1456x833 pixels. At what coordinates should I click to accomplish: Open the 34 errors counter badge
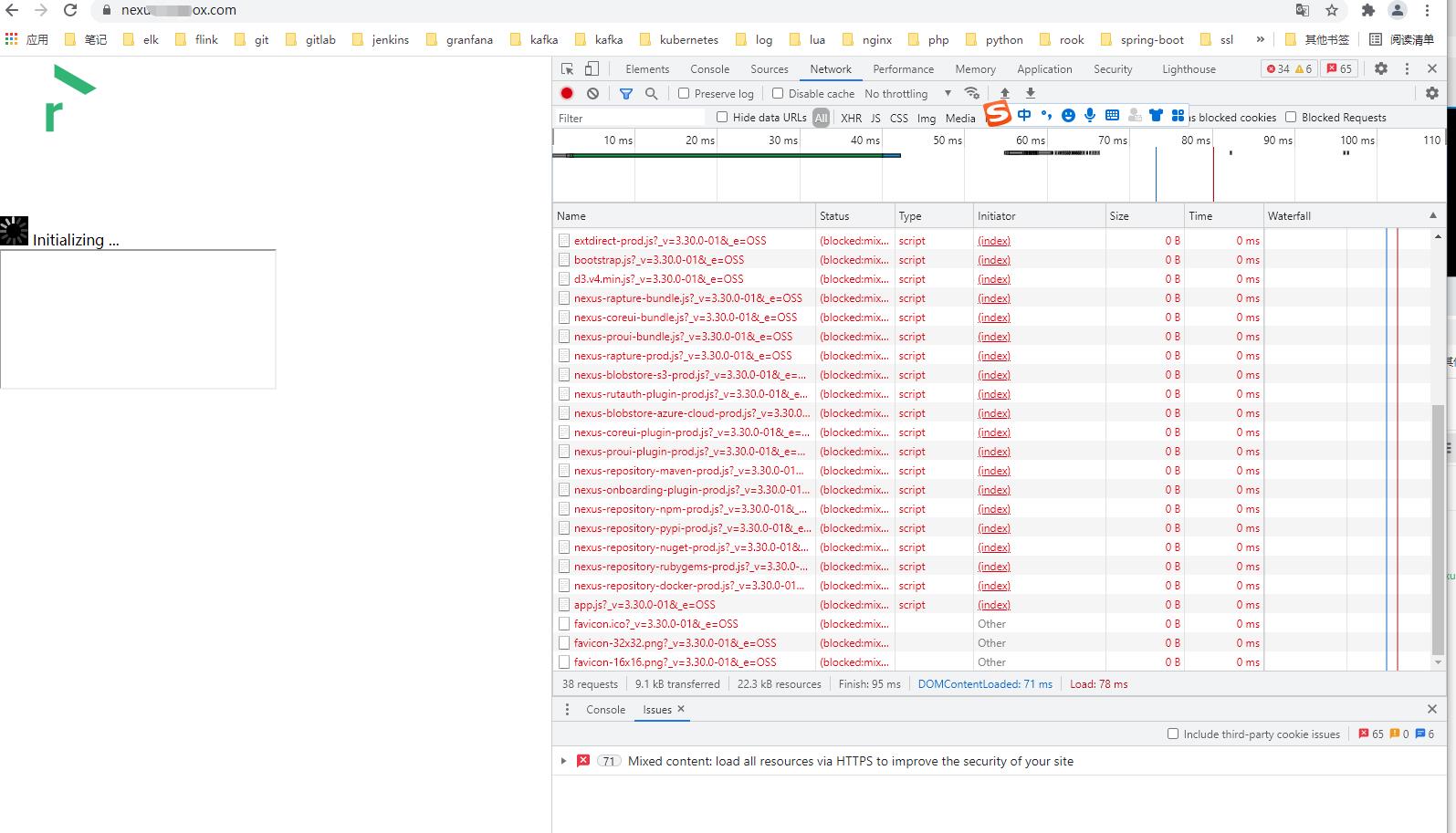(x=1289, y=68)
